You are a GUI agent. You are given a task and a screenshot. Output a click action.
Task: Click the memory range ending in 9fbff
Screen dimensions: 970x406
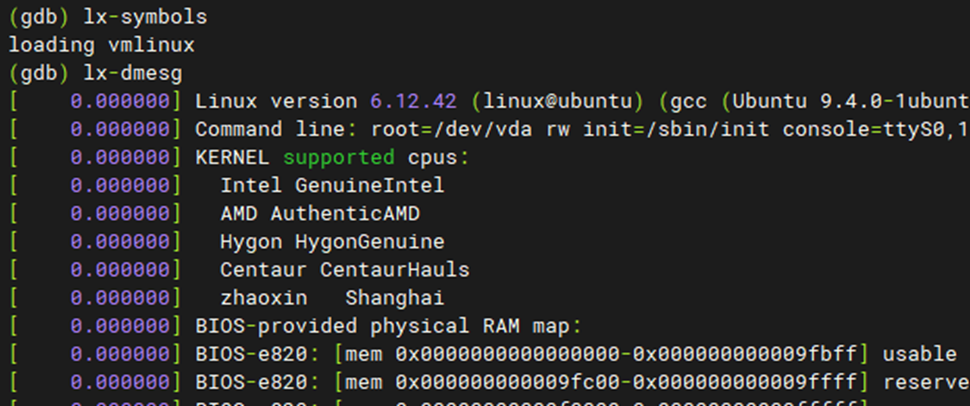click(601, 355)
